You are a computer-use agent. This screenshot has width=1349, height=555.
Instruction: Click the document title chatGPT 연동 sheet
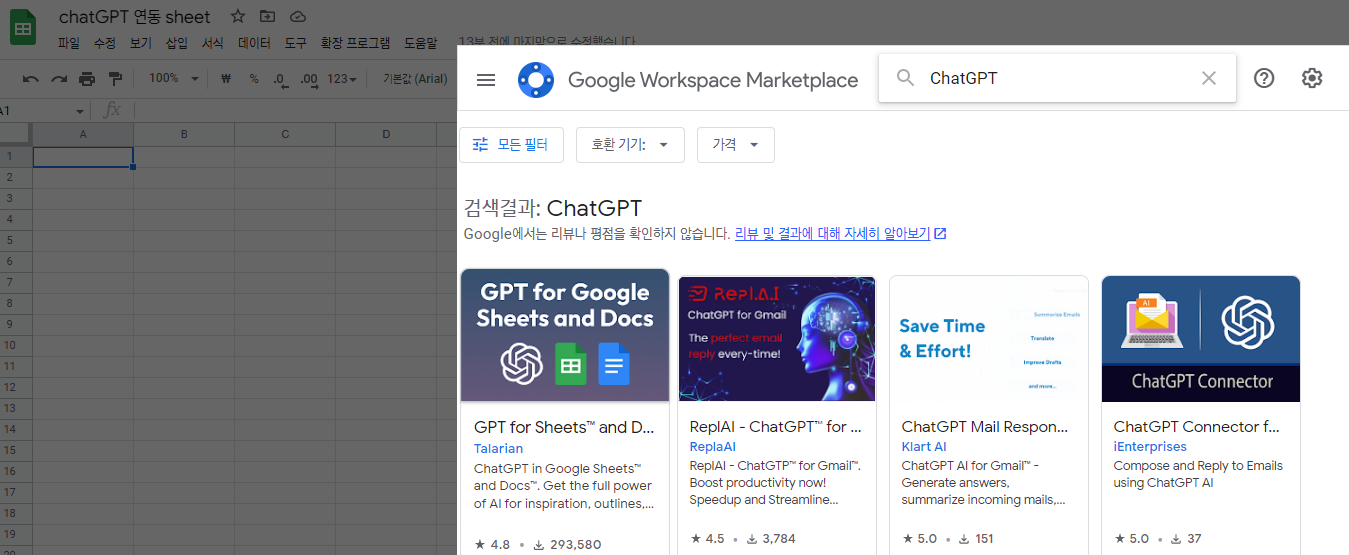(x=135, y=17)
